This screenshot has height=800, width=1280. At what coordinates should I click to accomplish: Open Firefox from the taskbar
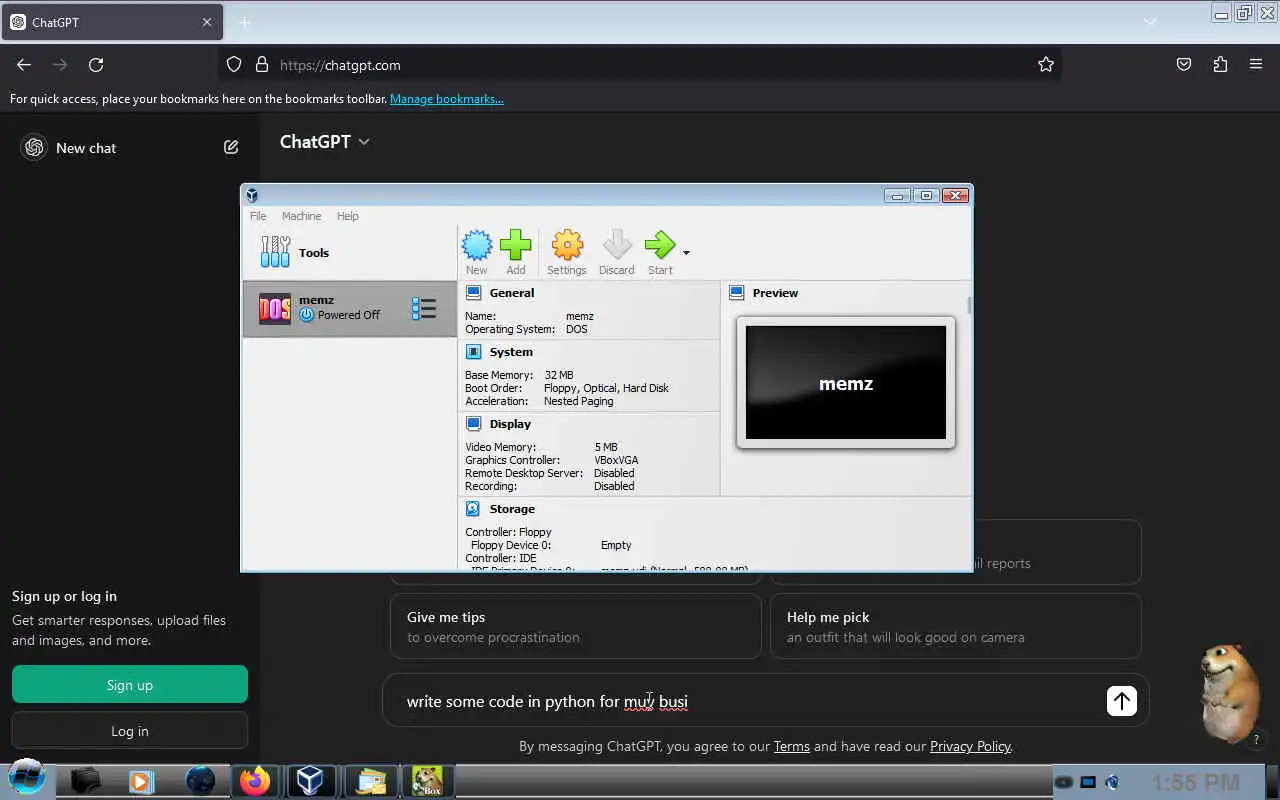[x=255, y=780]
